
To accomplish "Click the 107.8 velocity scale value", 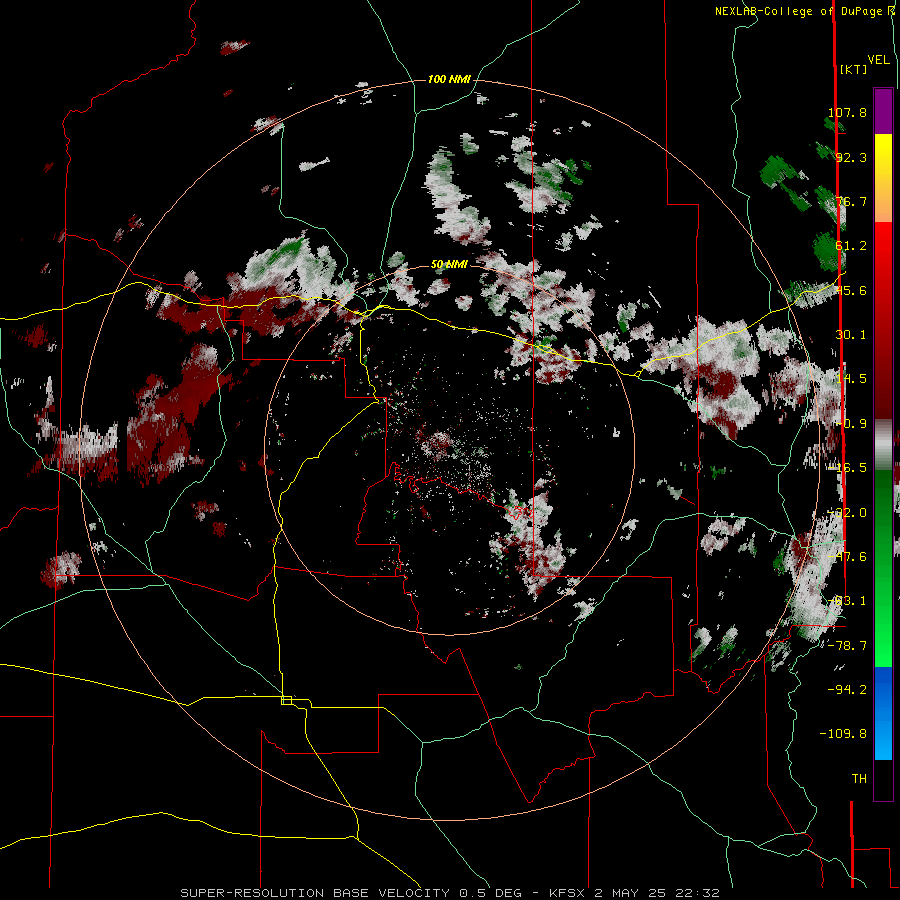I will click(847, 112).
